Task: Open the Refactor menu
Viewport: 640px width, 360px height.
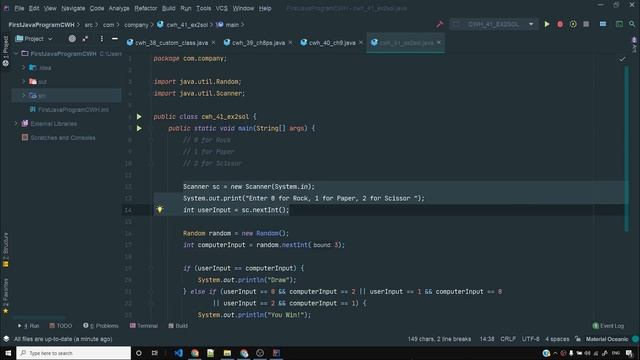Action: click(x=145, y=8)
